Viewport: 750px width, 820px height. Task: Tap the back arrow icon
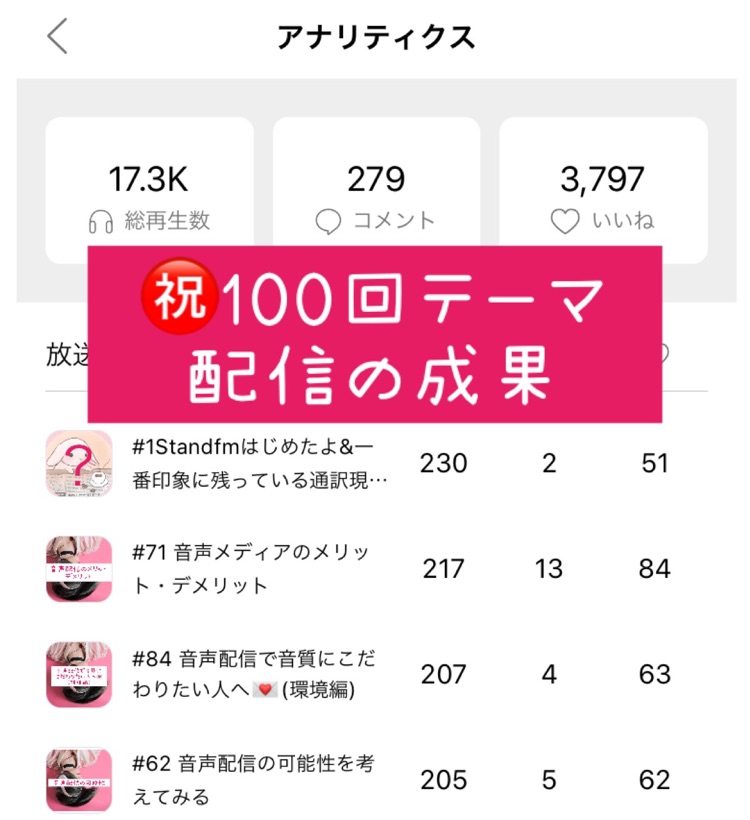point(57,38)
